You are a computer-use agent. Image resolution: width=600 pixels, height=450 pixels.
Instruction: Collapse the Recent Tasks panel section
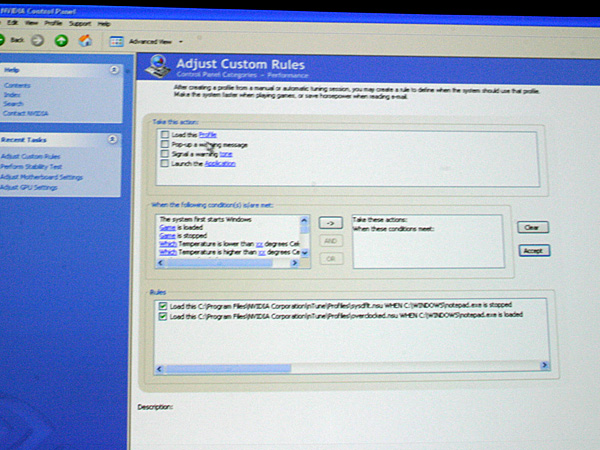click(115, 141)
